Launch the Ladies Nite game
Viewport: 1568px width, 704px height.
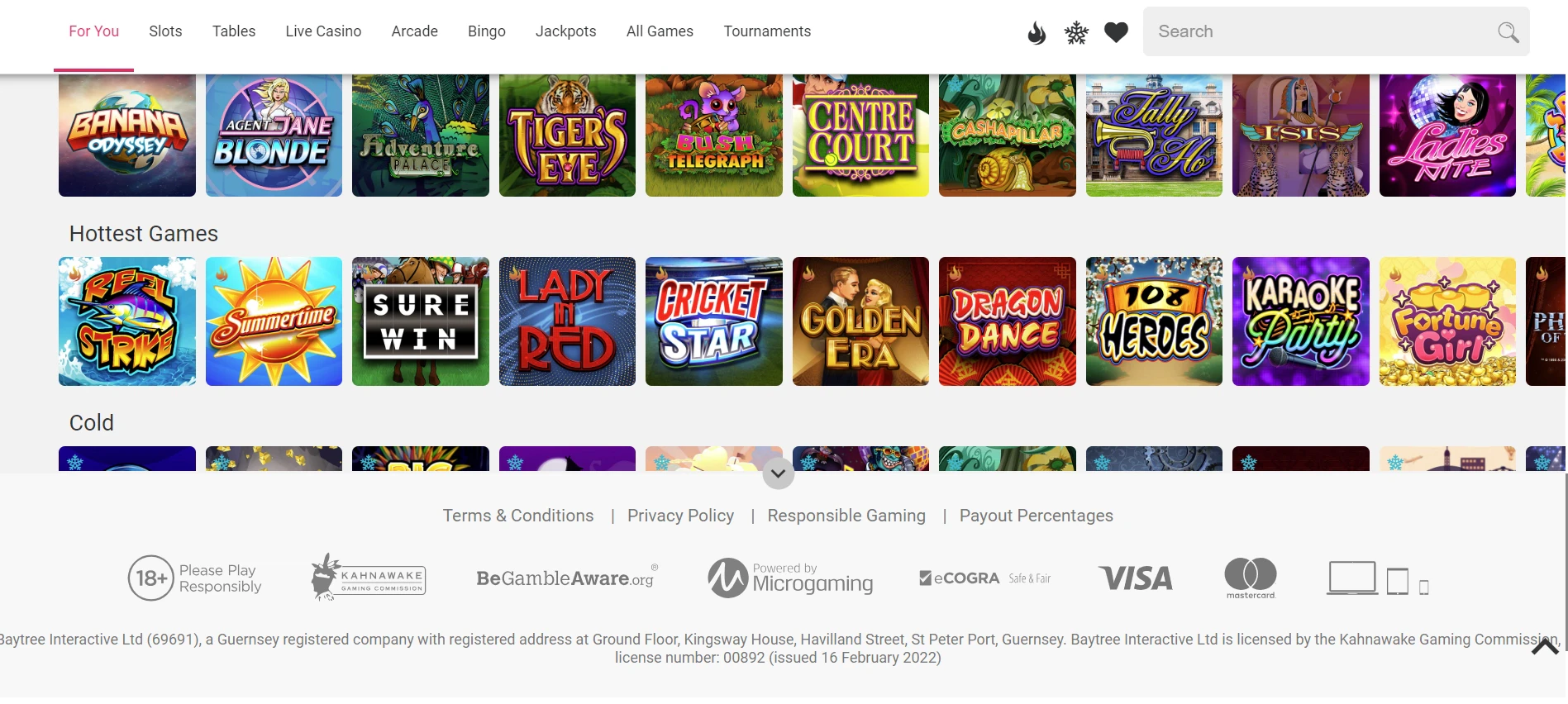(1447, 136)
